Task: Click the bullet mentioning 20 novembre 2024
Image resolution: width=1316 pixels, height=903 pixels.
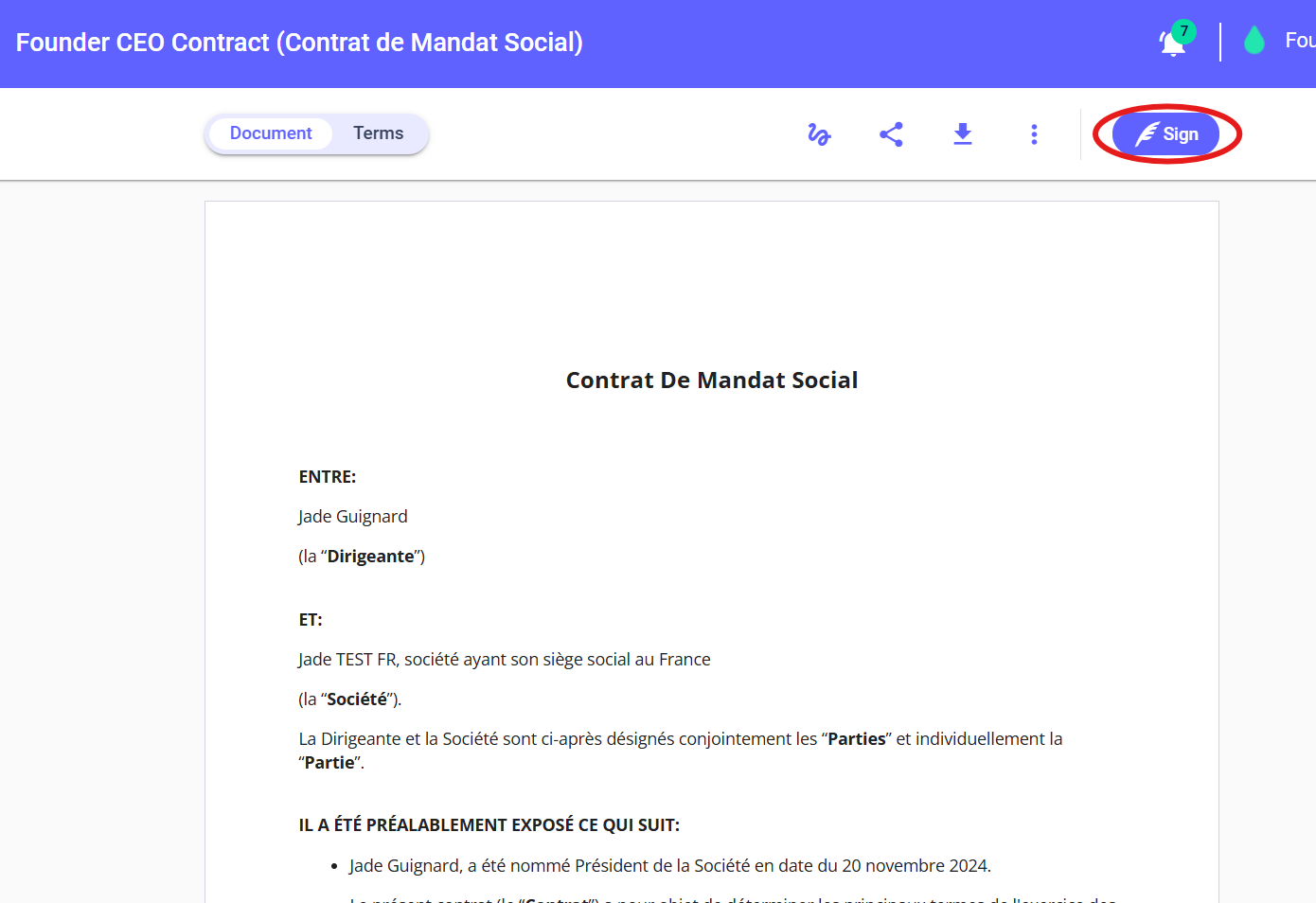Action: [x=669, y=866]
